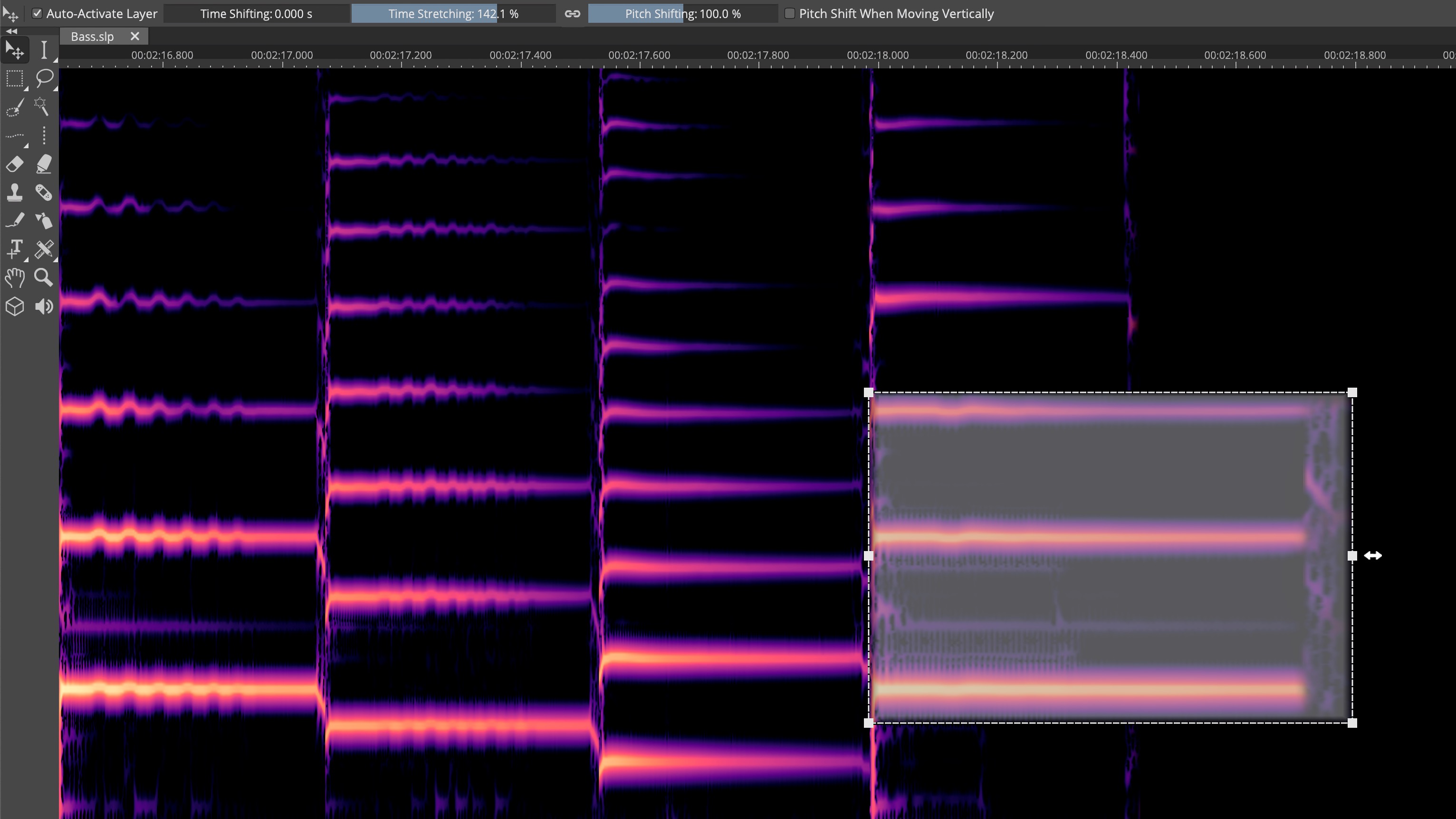Select the Brush selection tool
This screenshot has height=819, width=1456.
click(x=15, y=107)
